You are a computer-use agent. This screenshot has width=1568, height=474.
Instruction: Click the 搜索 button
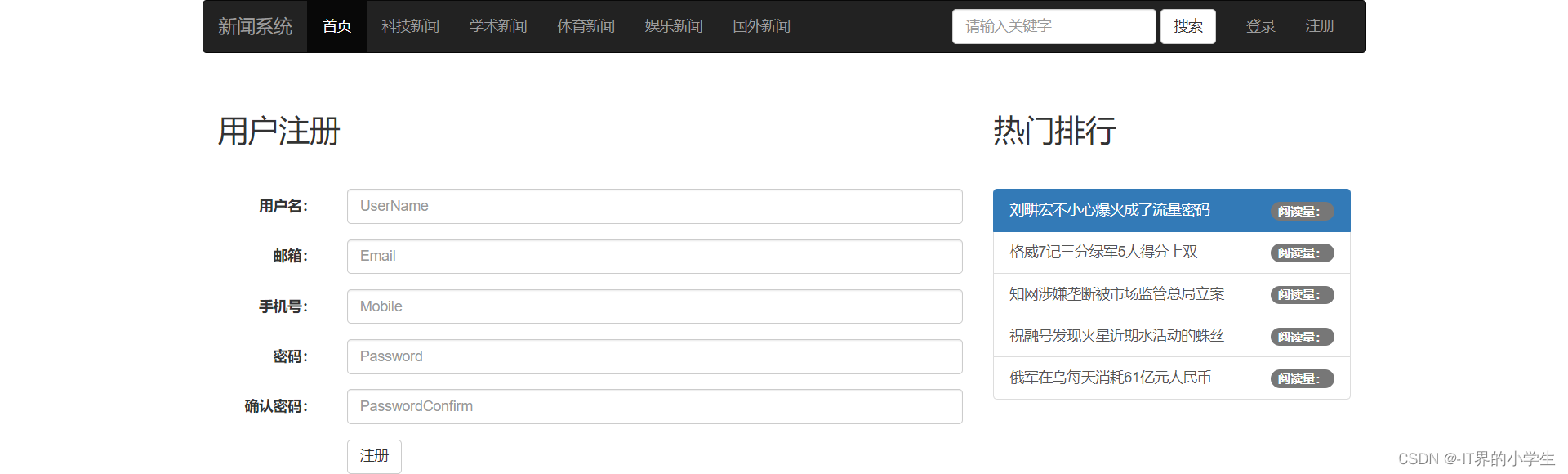pos(1188,26)
